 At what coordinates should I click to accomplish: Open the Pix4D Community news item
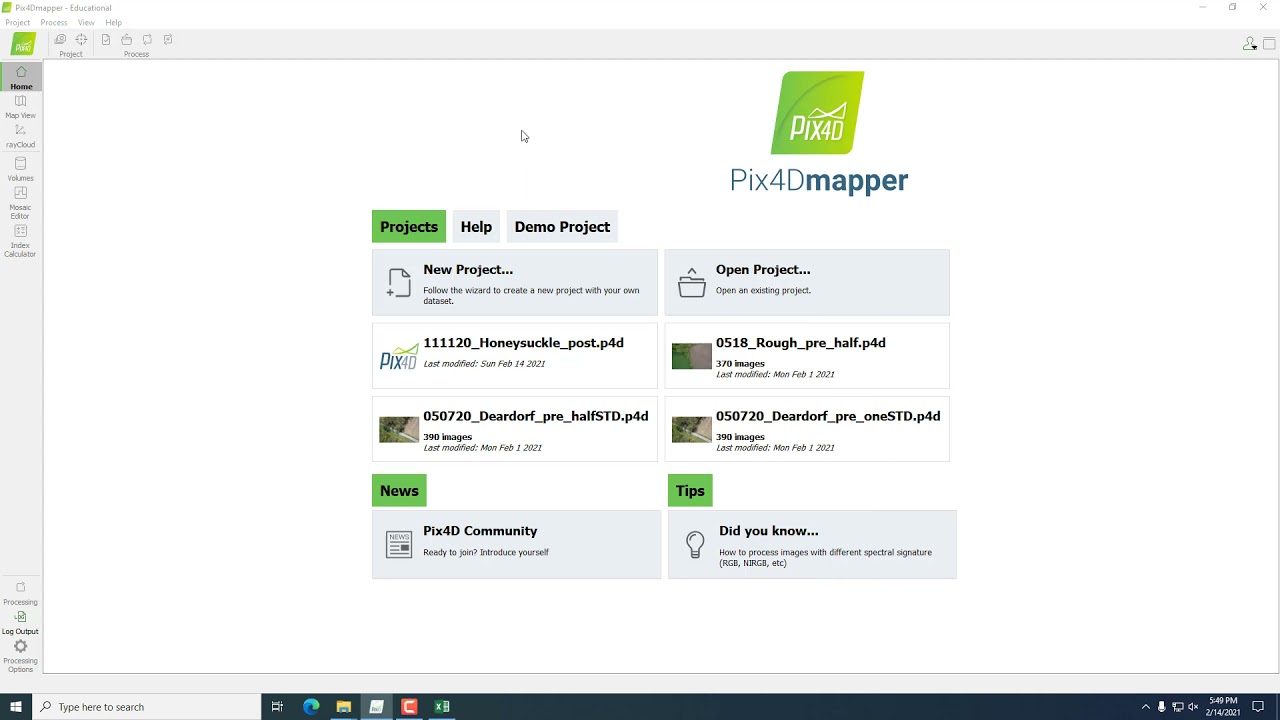pyautogui.click(x=516, y=545)
